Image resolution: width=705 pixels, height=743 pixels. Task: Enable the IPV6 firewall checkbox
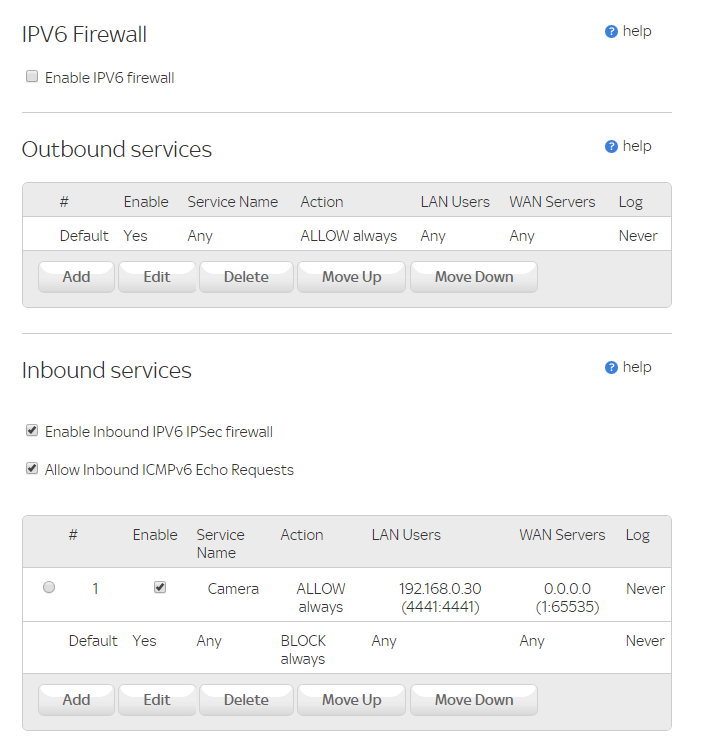(32, 77)
